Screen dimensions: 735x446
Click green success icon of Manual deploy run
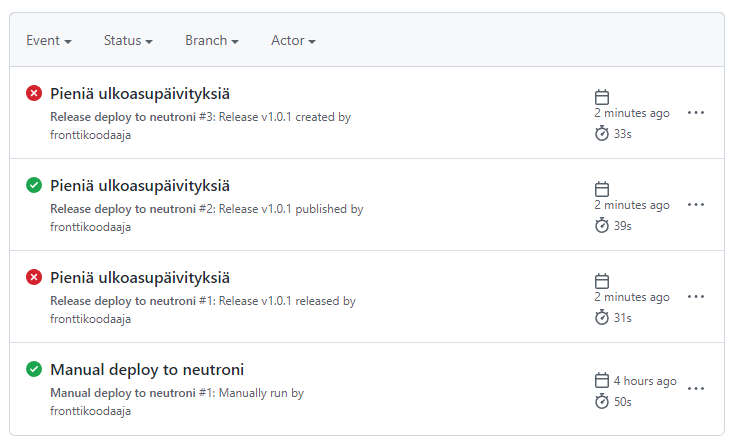(x=34, y=369)
